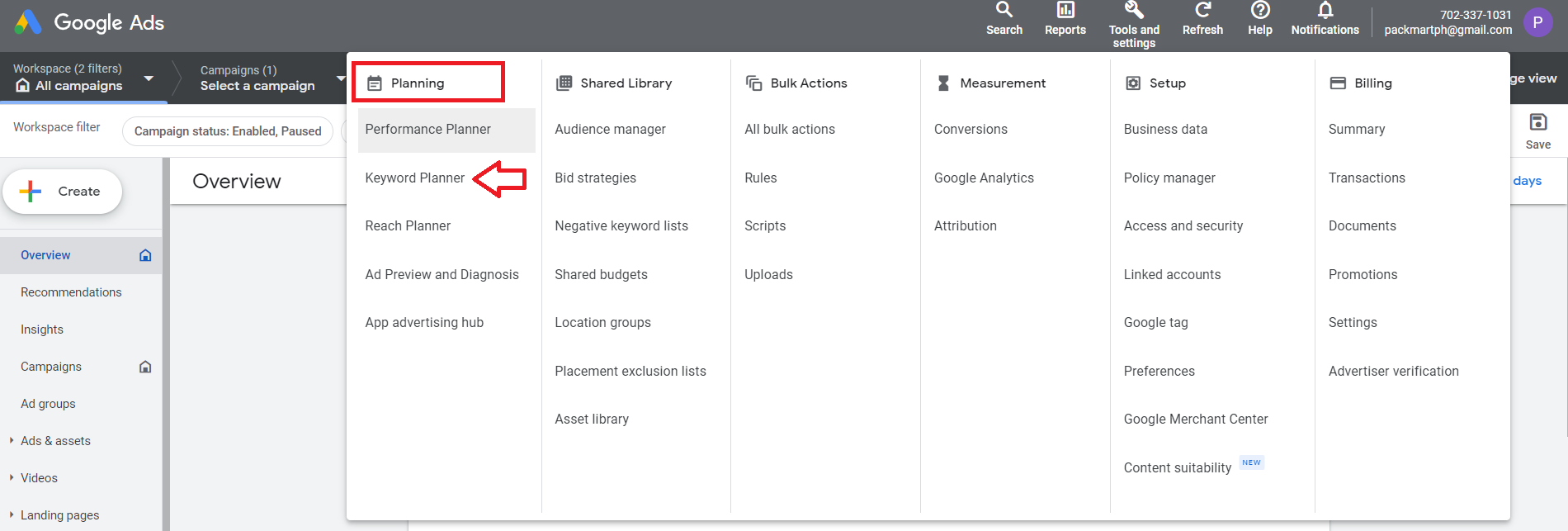
Task: Open Preferences under Setup
Action: [x=1159, y=371]
